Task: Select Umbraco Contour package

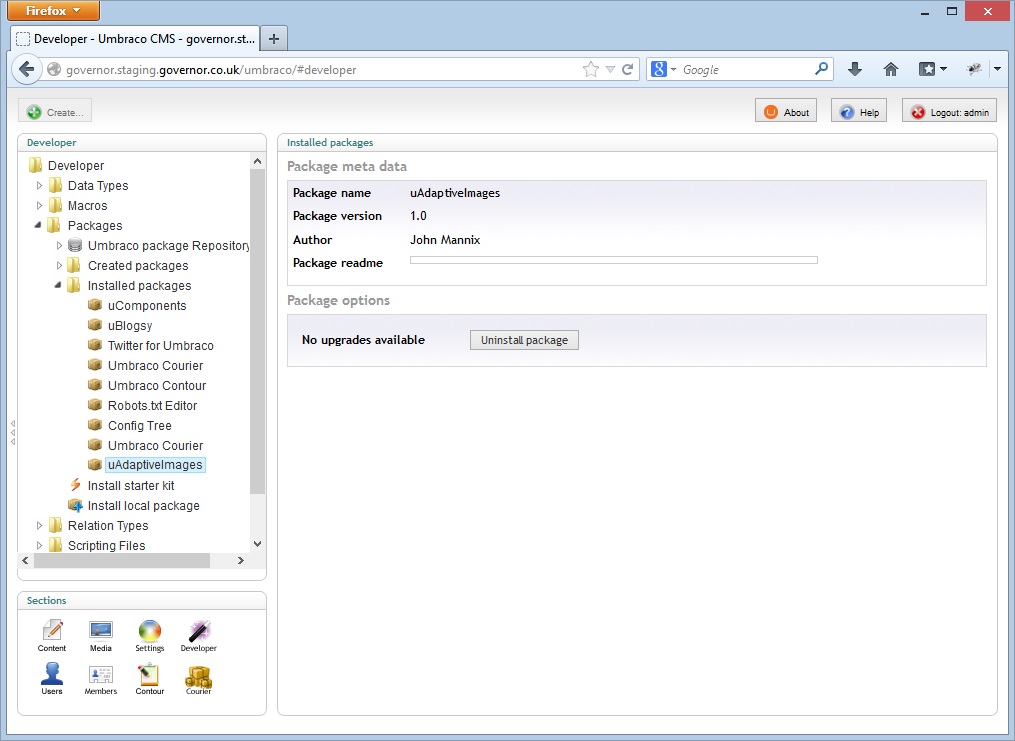Action: [157, 386]
